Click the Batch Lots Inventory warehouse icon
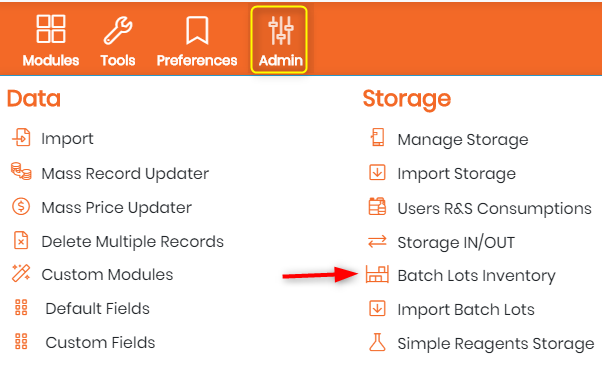602x365 pixels. (x=377, y=274)
